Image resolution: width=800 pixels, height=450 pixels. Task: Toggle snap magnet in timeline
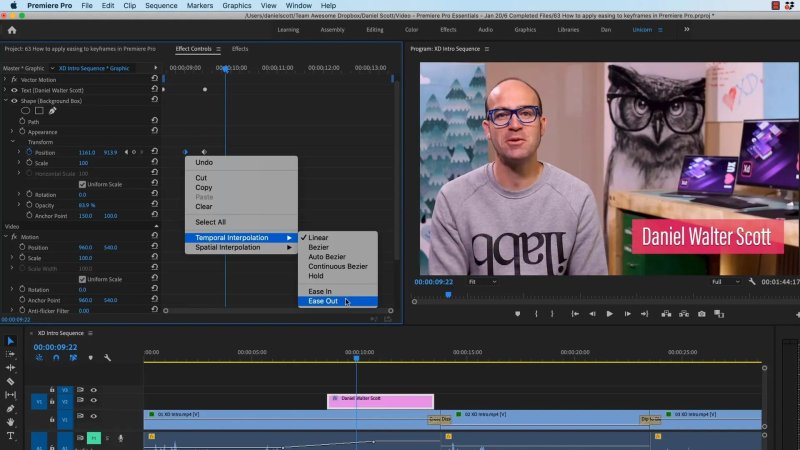[56, 358]
